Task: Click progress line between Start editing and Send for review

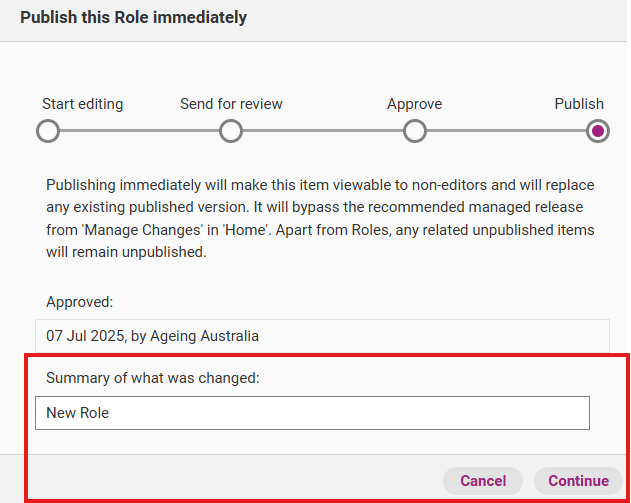Action: [x=139, y=131]
